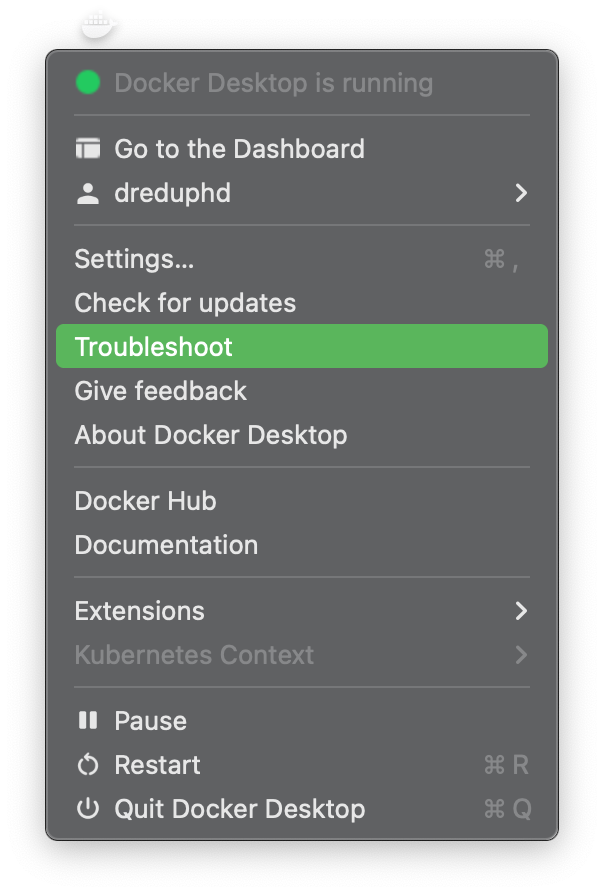Image resolution: width=604 pixels, height=894 pixels.
Task: Select the Extensions menu entry
Action: (139, 611)
